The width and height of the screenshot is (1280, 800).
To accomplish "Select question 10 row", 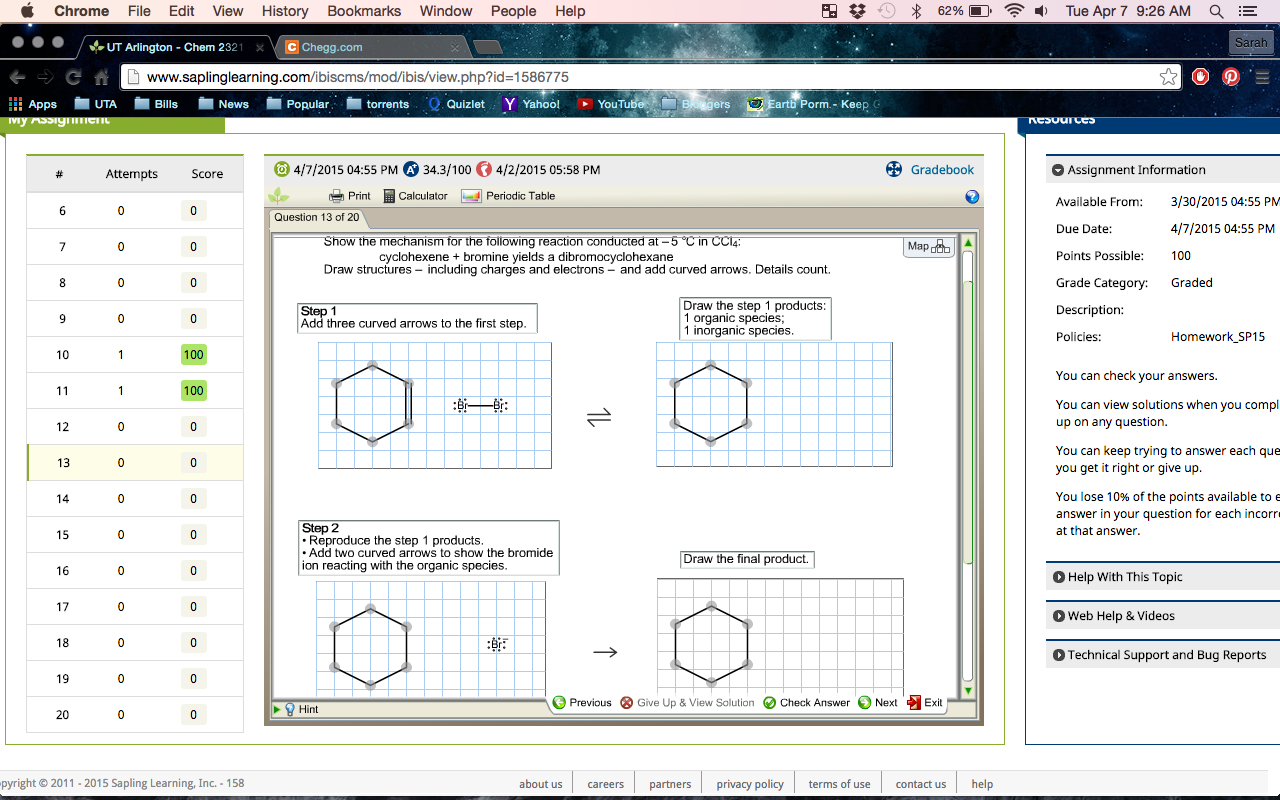I will (x=135, y=355).
